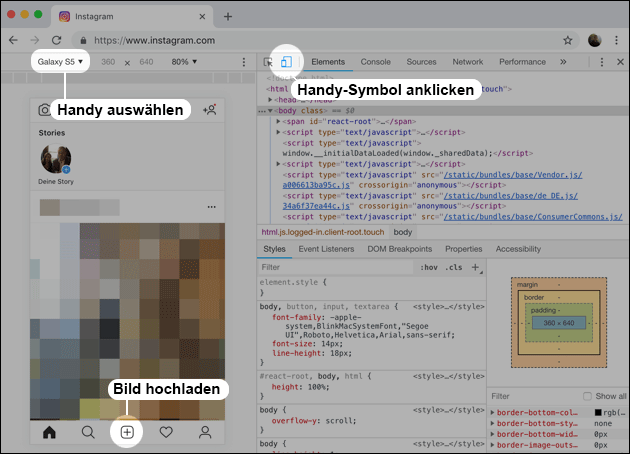Open de_DE.js script source link
The image size is (630, 454).
(x=511, y=196)
